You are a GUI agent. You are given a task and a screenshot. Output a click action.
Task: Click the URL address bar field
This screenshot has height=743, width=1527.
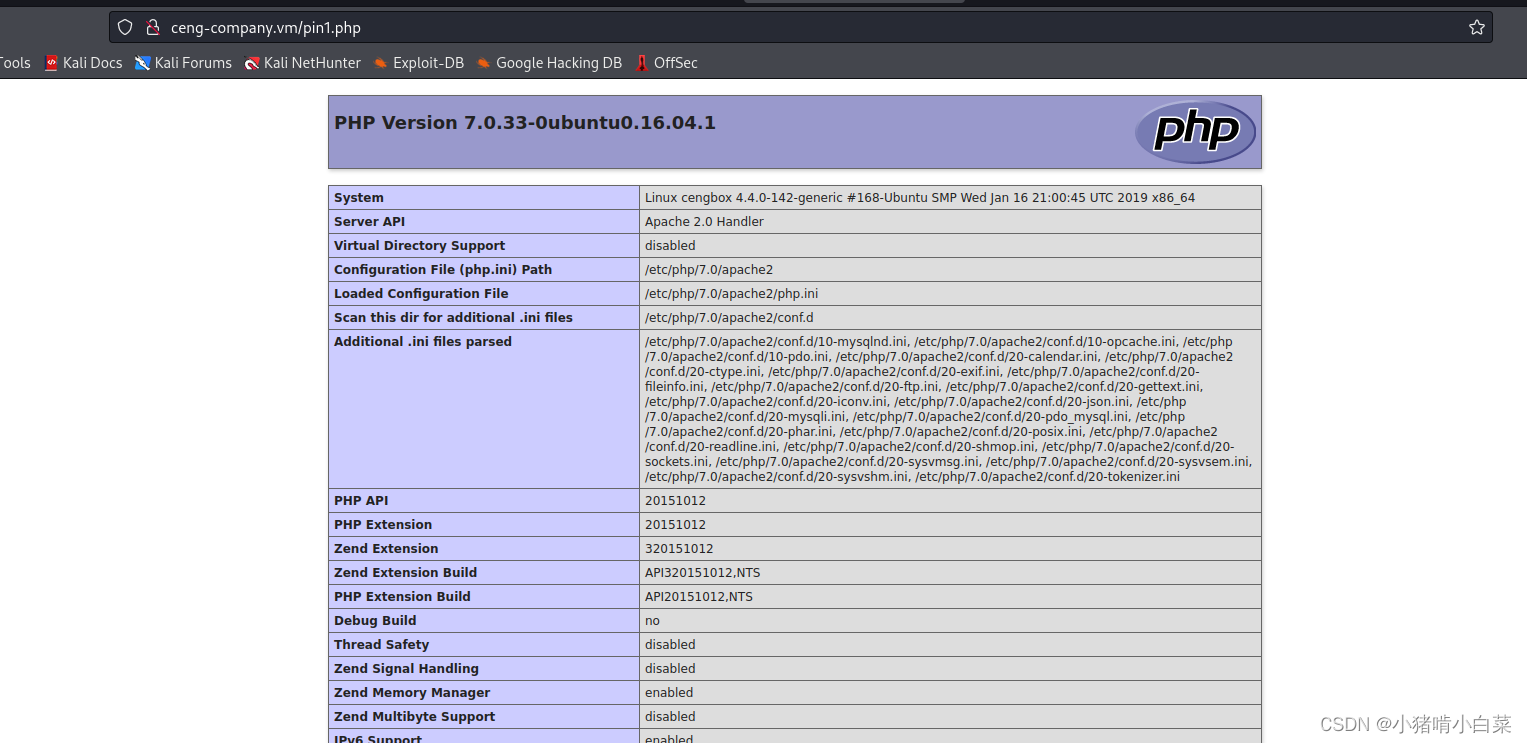point(800,27)
